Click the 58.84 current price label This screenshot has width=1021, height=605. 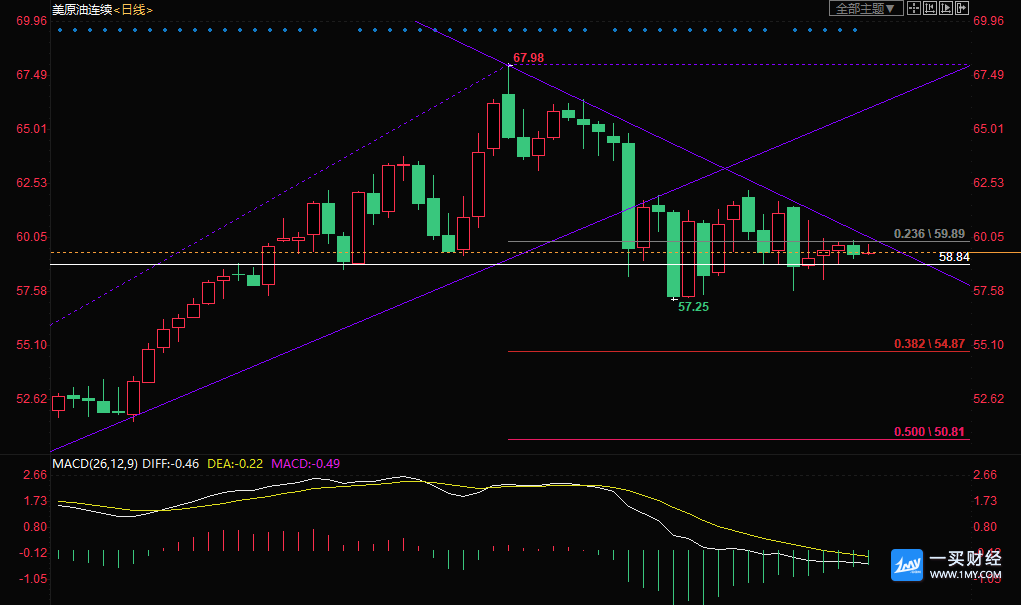click(x=954, y=257)
